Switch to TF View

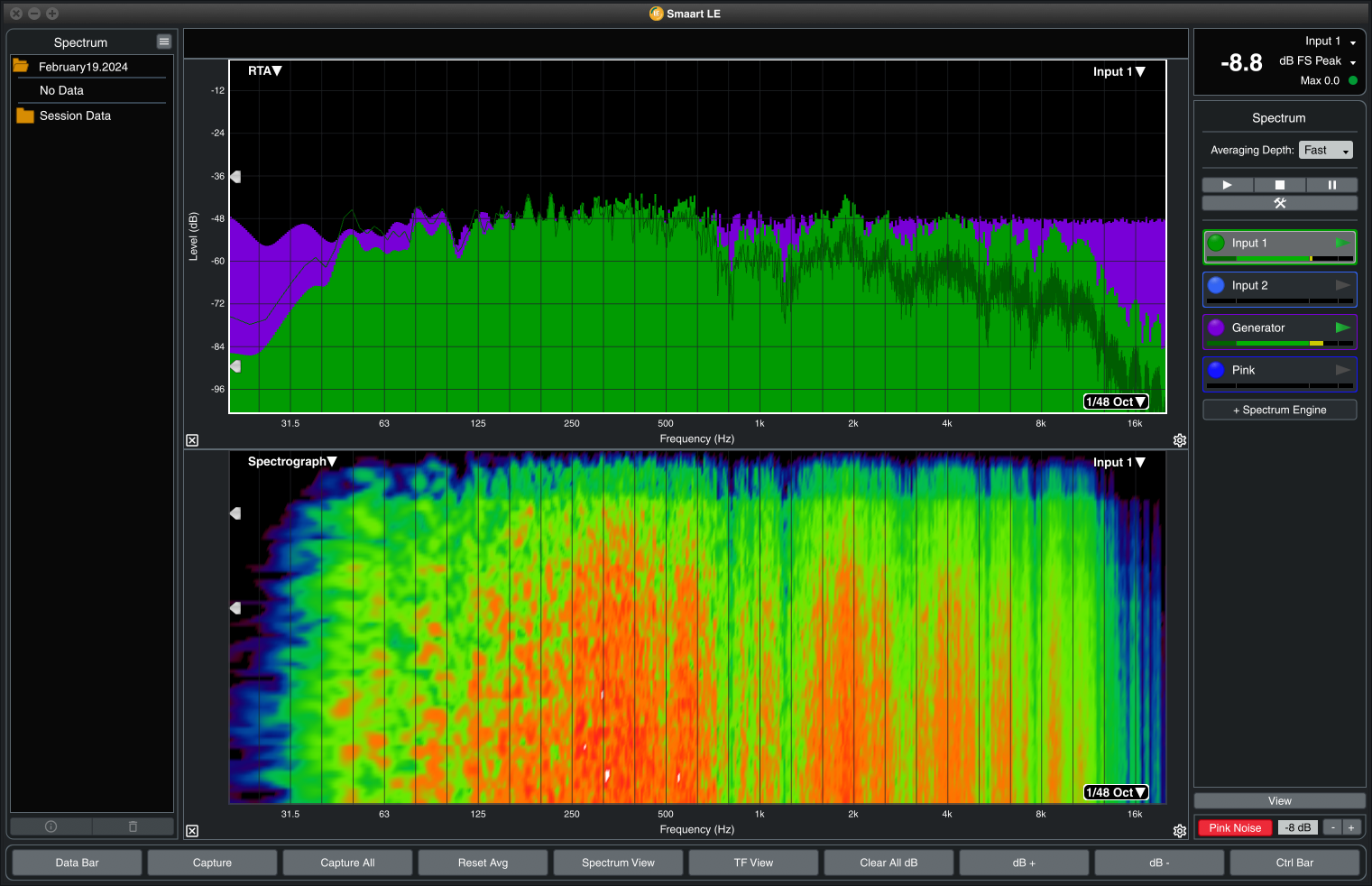[753, 863]
